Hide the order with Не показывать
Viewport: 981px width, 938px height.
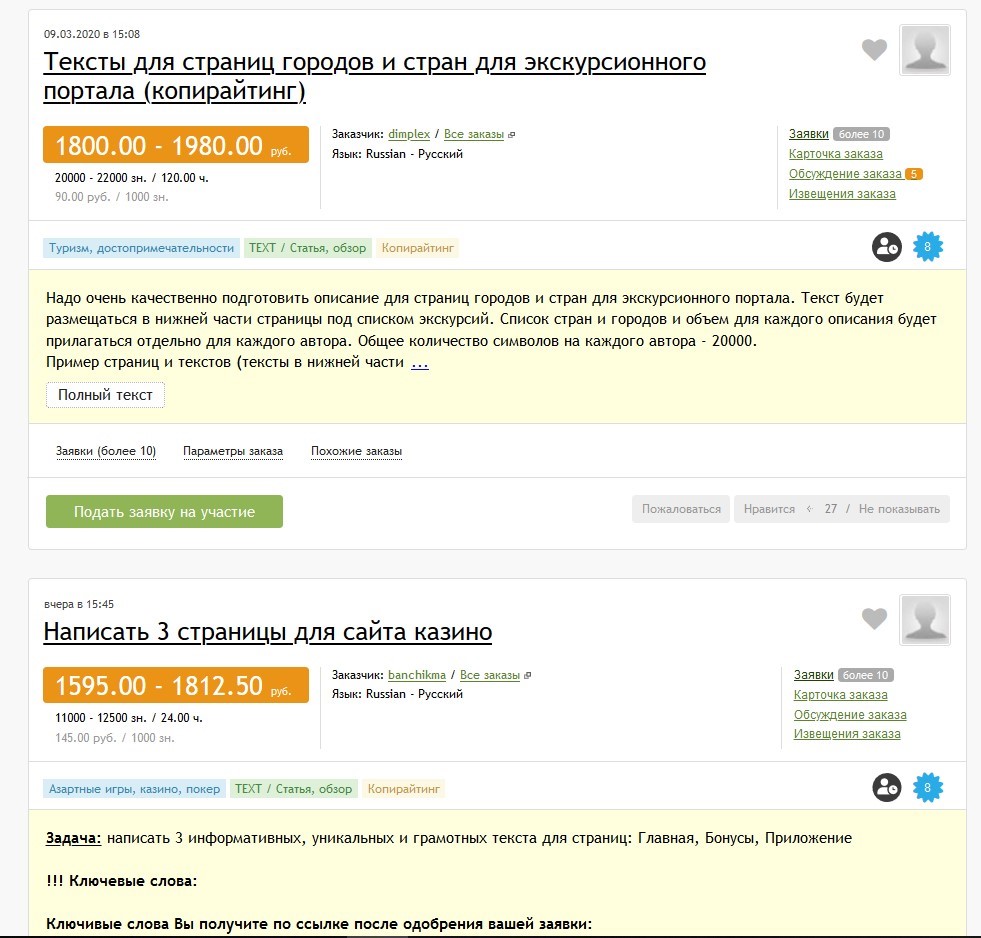click(899, 509)
